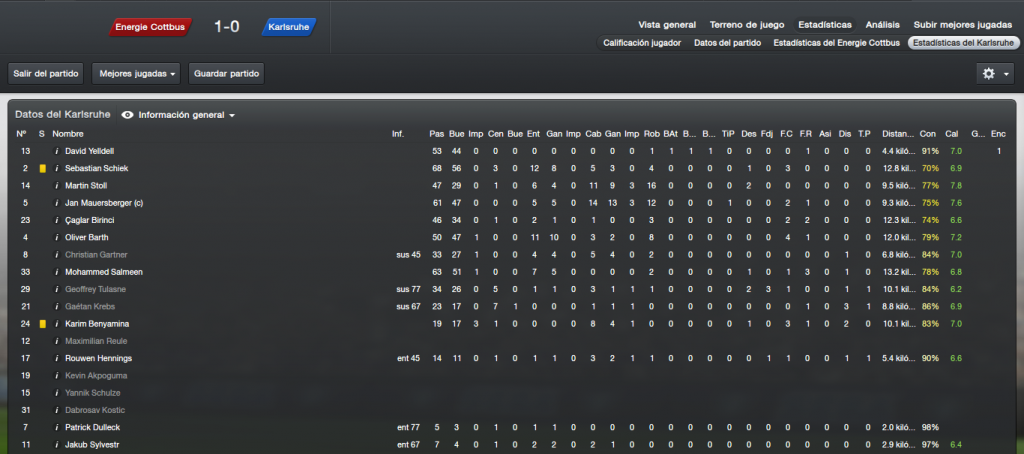Click the Guardar partido button
The height and width of the screenshot is (454, 1024).
(227, 74)
